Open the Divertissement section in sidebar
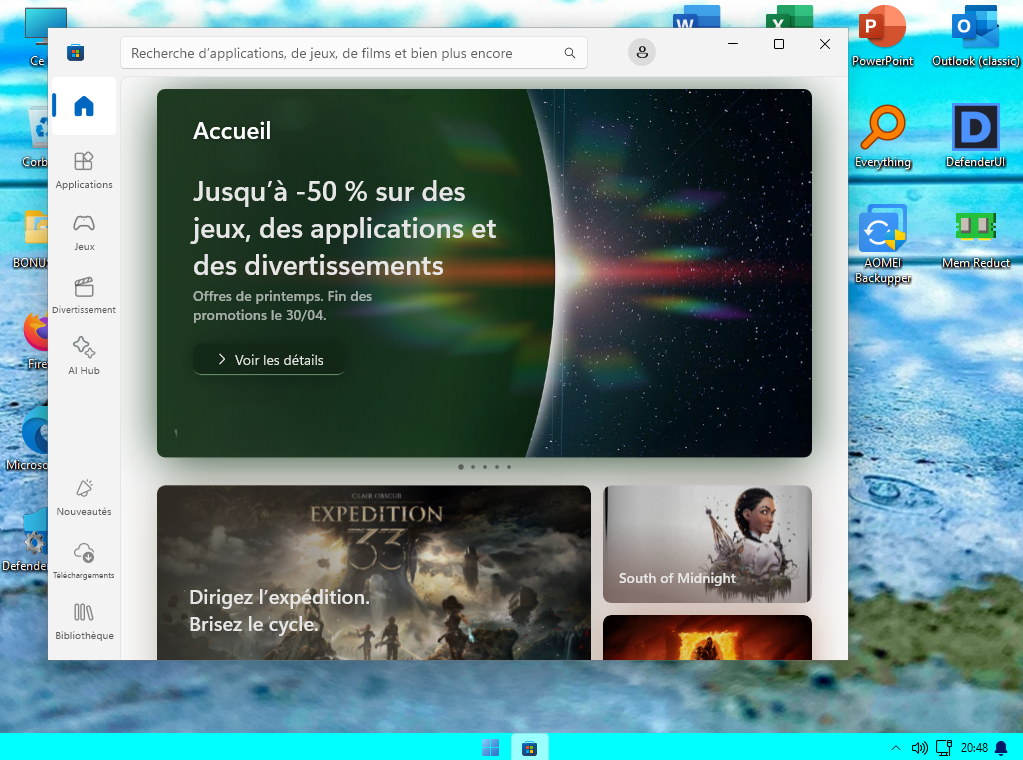Viewport: 1023px width, 760px height. click(x=84, y=295)
